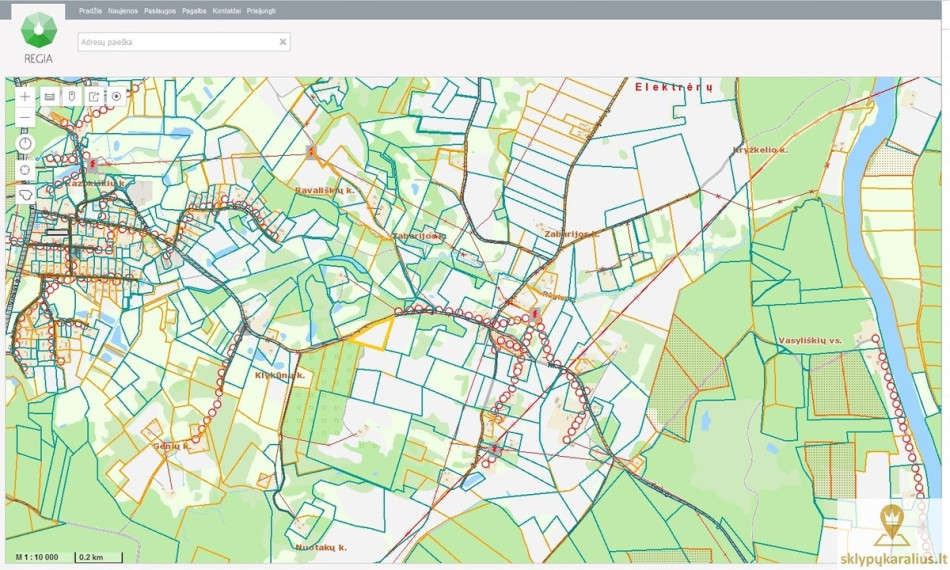Click the Klykūnų k. map label

pos(279,376)
